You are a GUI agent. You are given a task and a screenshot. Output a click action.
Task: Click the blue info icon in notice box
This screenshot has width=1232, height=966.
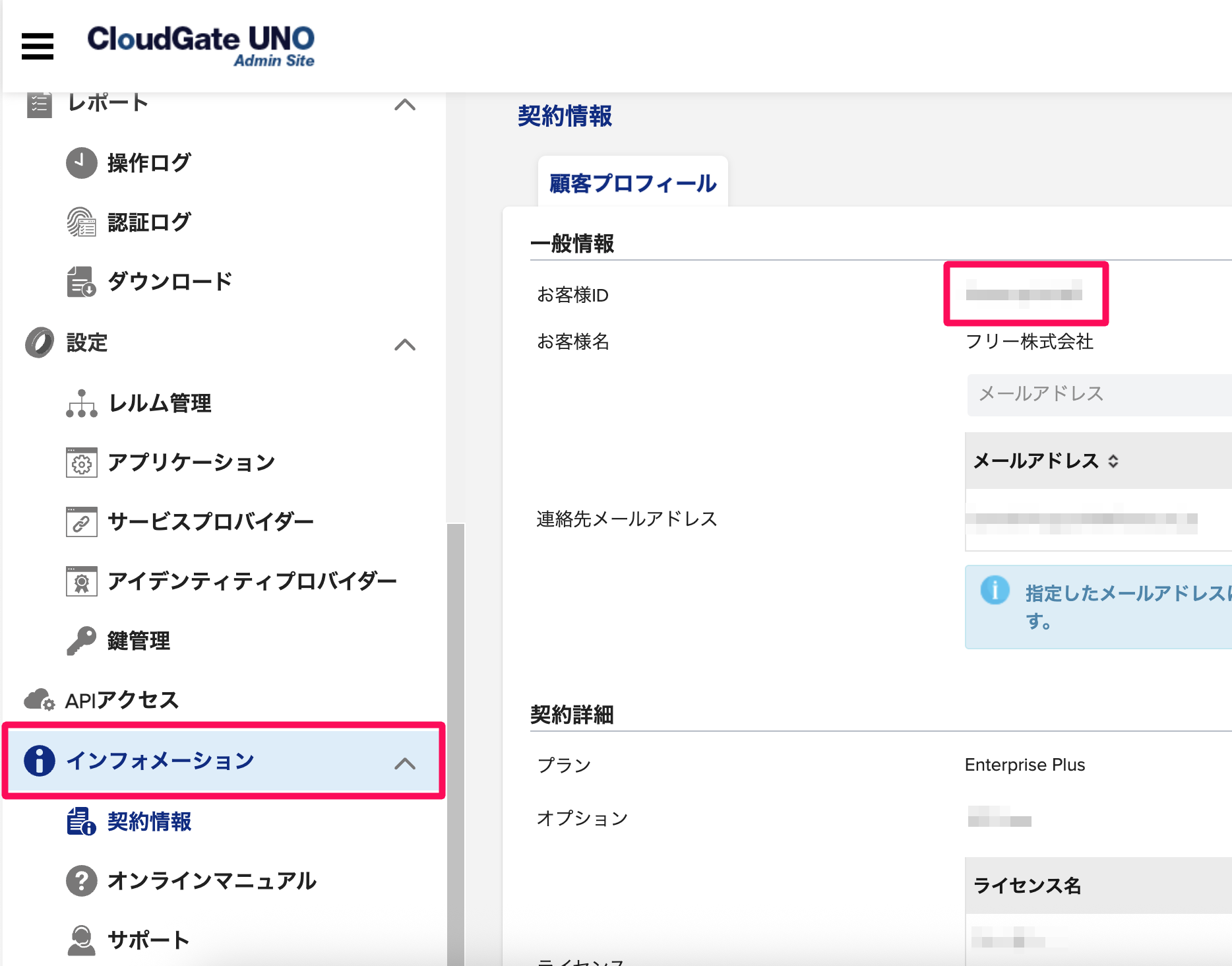coord(995,590)
